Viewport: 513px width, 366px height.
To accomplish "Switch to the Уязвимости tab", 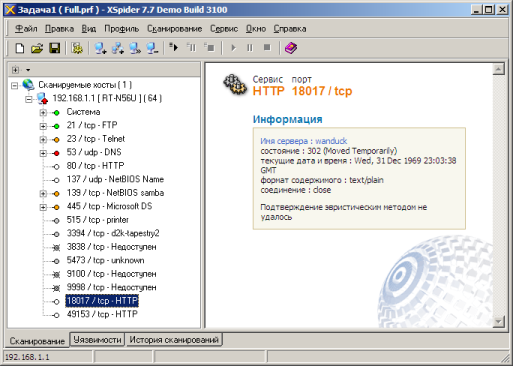I will coord(97,340).
